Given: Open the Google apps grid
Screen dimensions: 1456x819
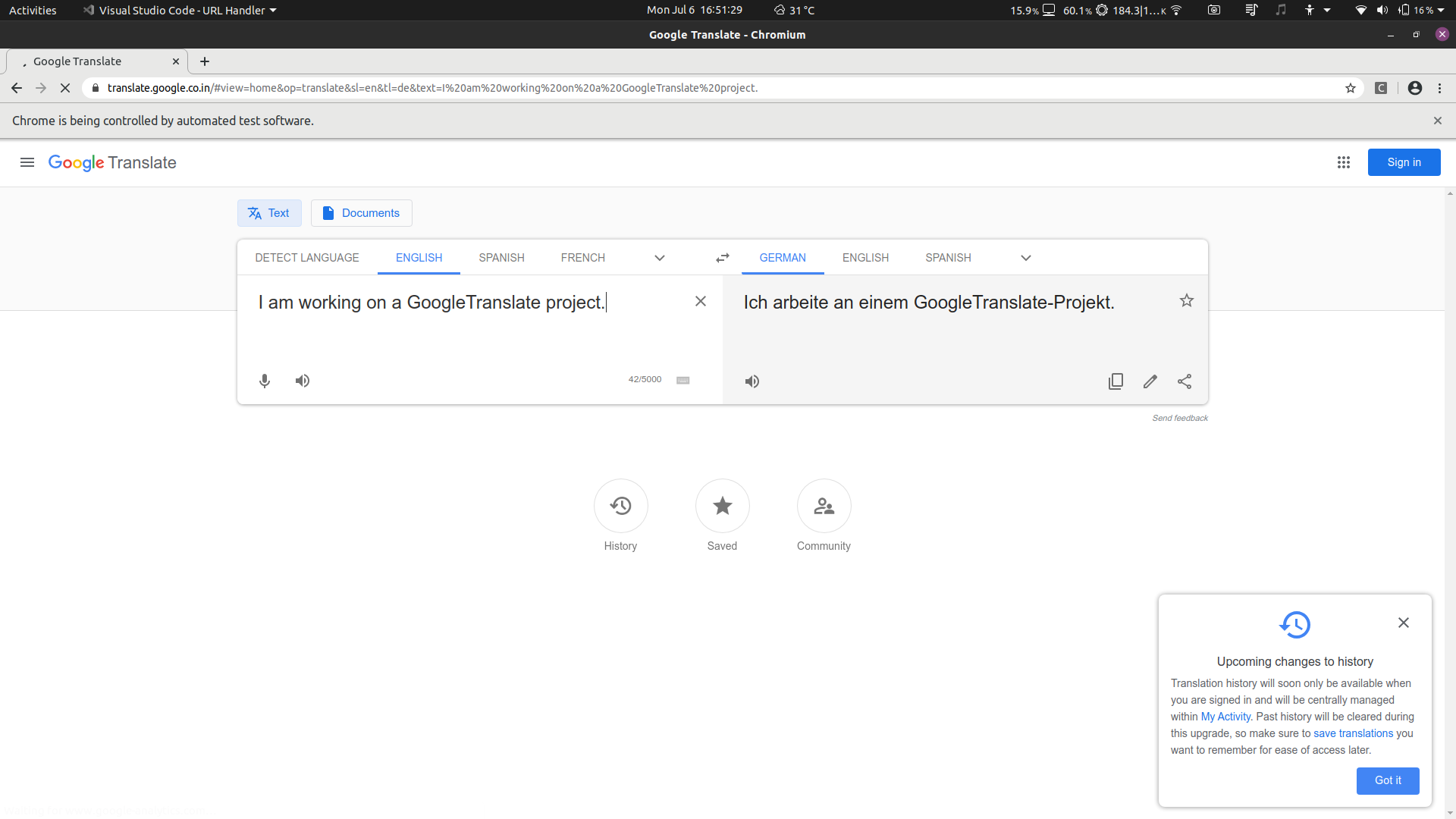Looking at the screenshot, I should tap(1344, 162).
